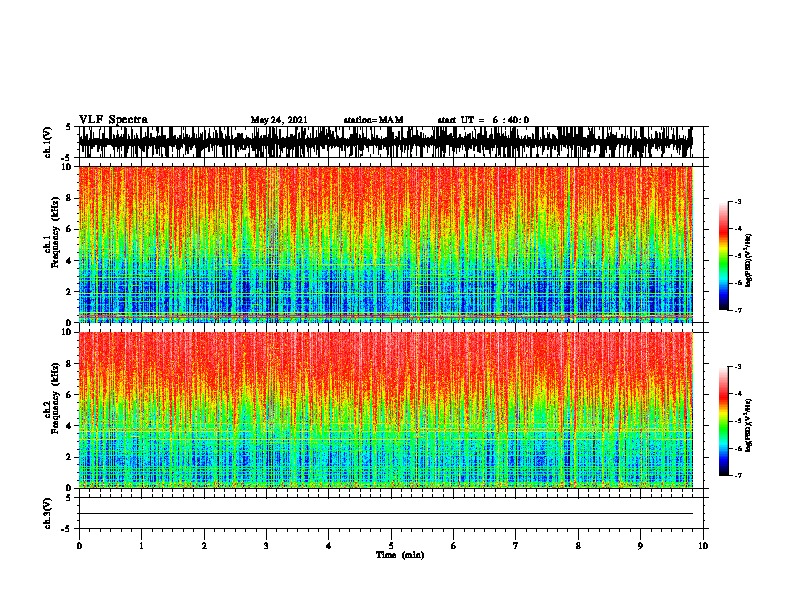Click the '-3' label on ch.2 color scale
The image size is (792, 612).
click(x=737, y=367)
